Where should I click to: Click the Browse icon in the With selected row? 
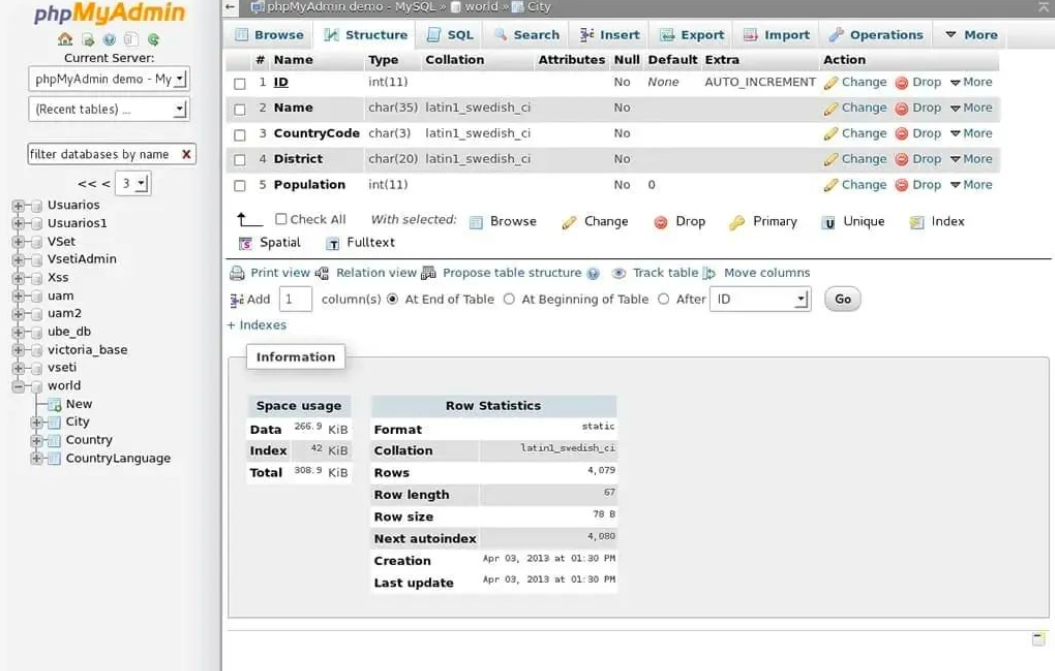(476, 222)
